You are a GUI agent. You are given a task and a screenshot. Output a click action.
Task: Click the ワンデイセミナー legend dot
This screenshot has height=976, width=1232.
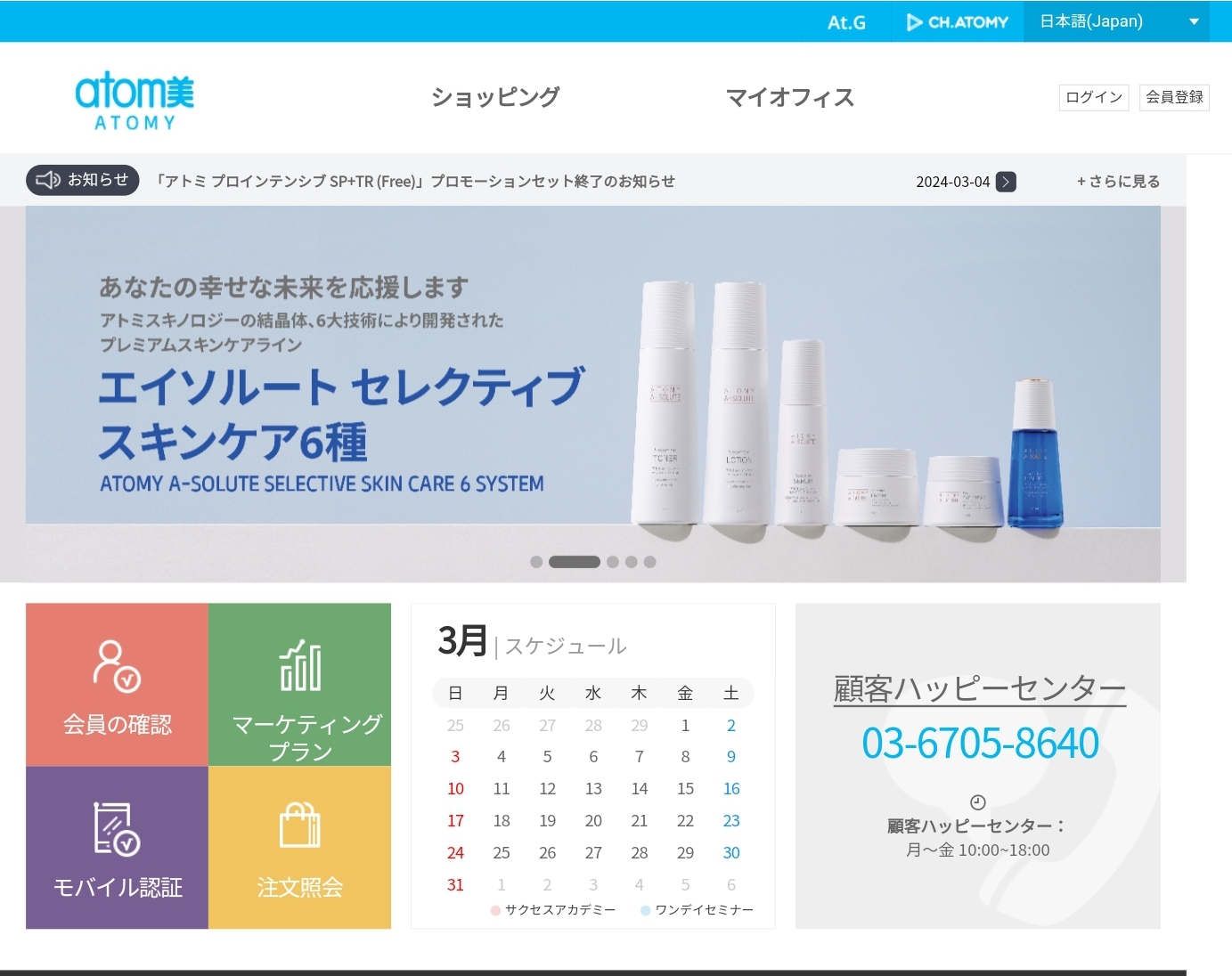[x=646, y=910]
